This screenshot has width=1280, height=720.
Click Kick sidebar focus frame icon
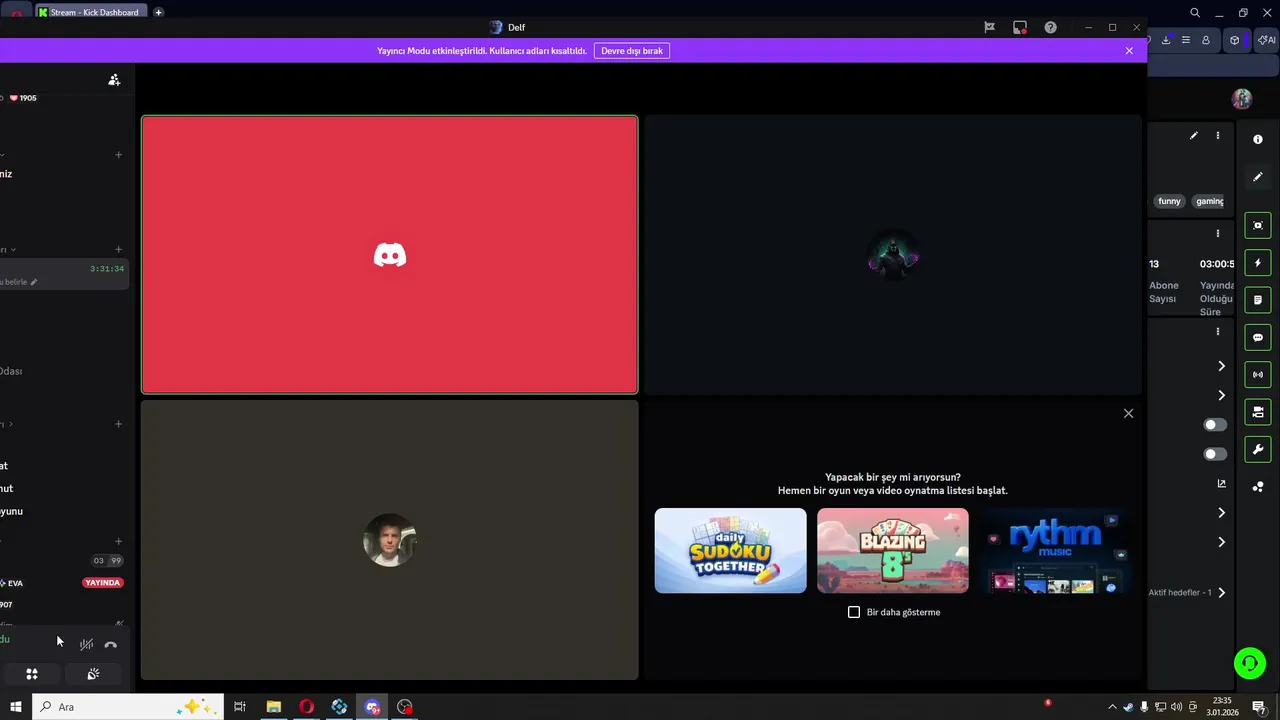pyautogui.click(x=1258, y=226)
